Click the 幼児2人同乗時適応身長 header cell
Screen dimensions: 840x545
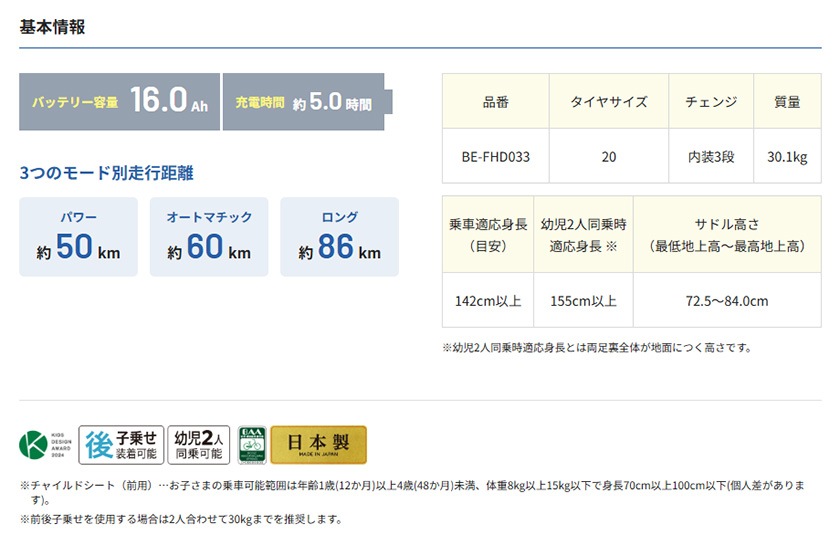tap(582, 235)
